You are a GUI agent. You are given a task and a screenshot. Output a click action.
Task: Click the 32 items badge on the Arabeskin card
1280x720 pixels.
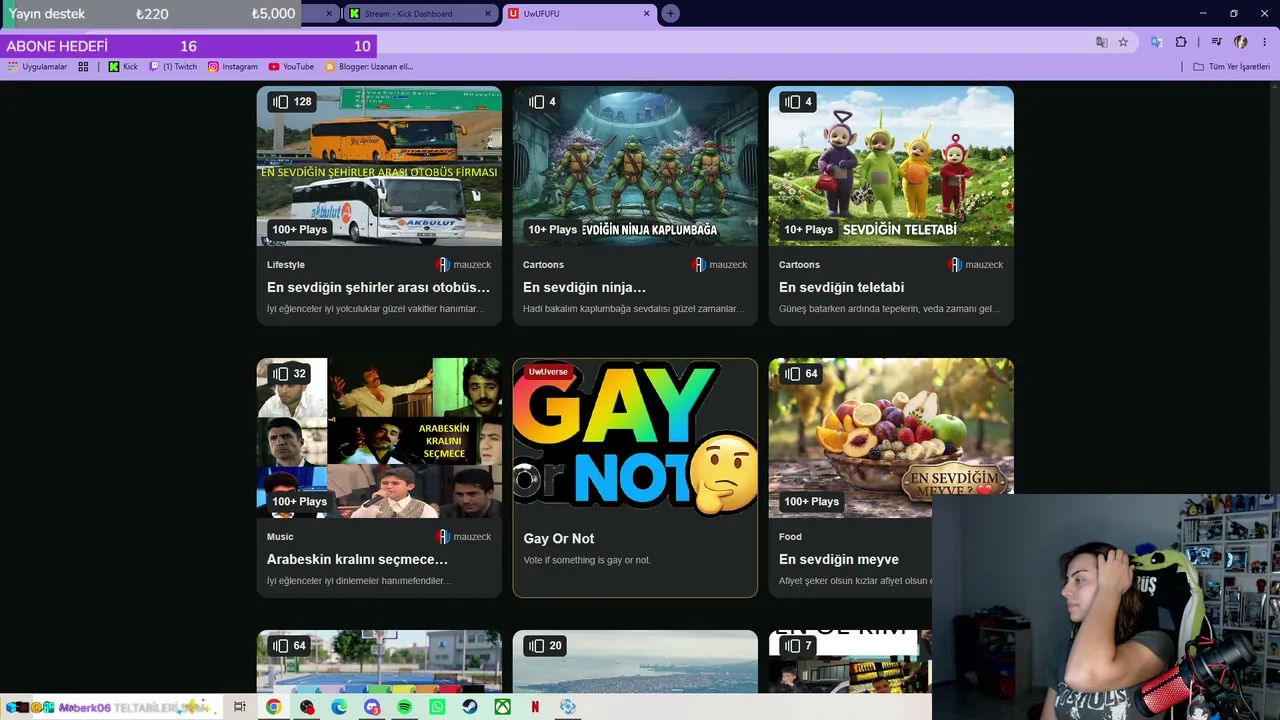point(289,374)
